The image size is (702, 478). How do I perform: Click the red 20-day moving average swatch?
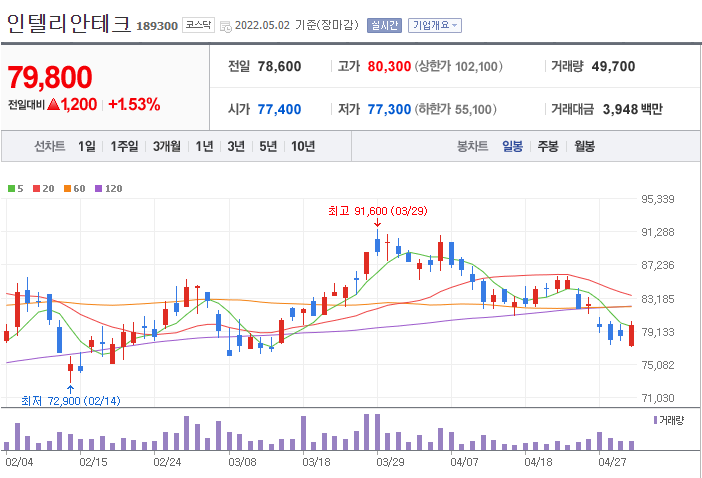tap(37, 189)
